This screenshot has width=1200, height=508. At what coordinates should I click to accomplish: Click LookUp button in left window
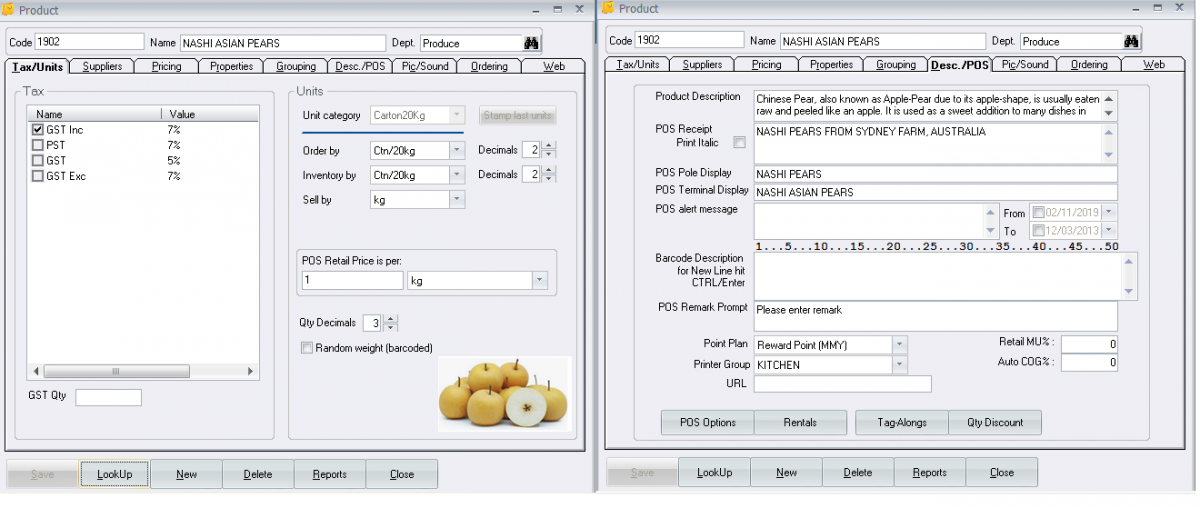click(115, 474)
